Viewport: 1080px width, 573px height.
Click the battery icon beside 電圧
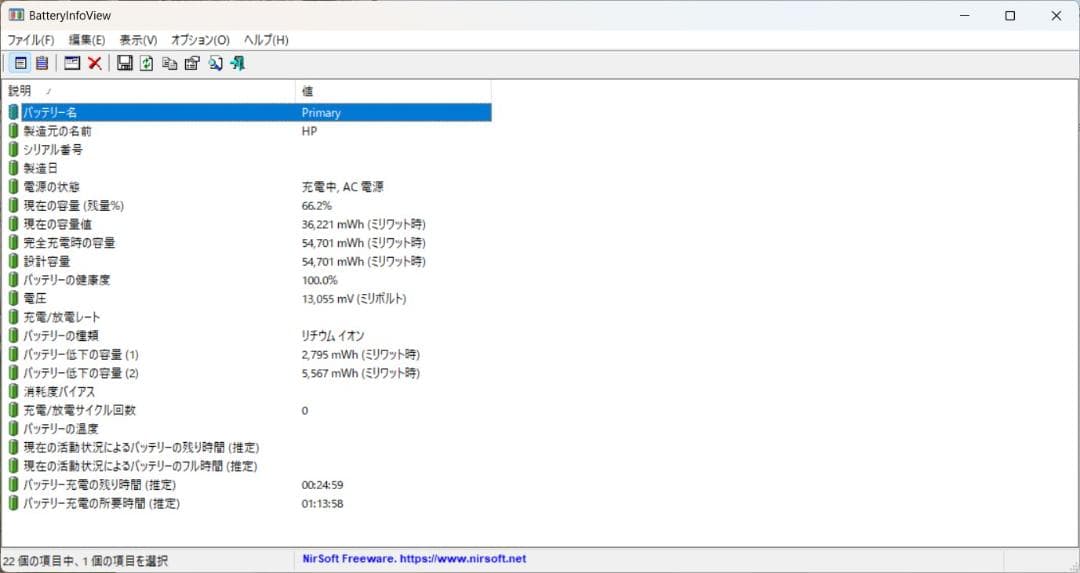point(13,298)
